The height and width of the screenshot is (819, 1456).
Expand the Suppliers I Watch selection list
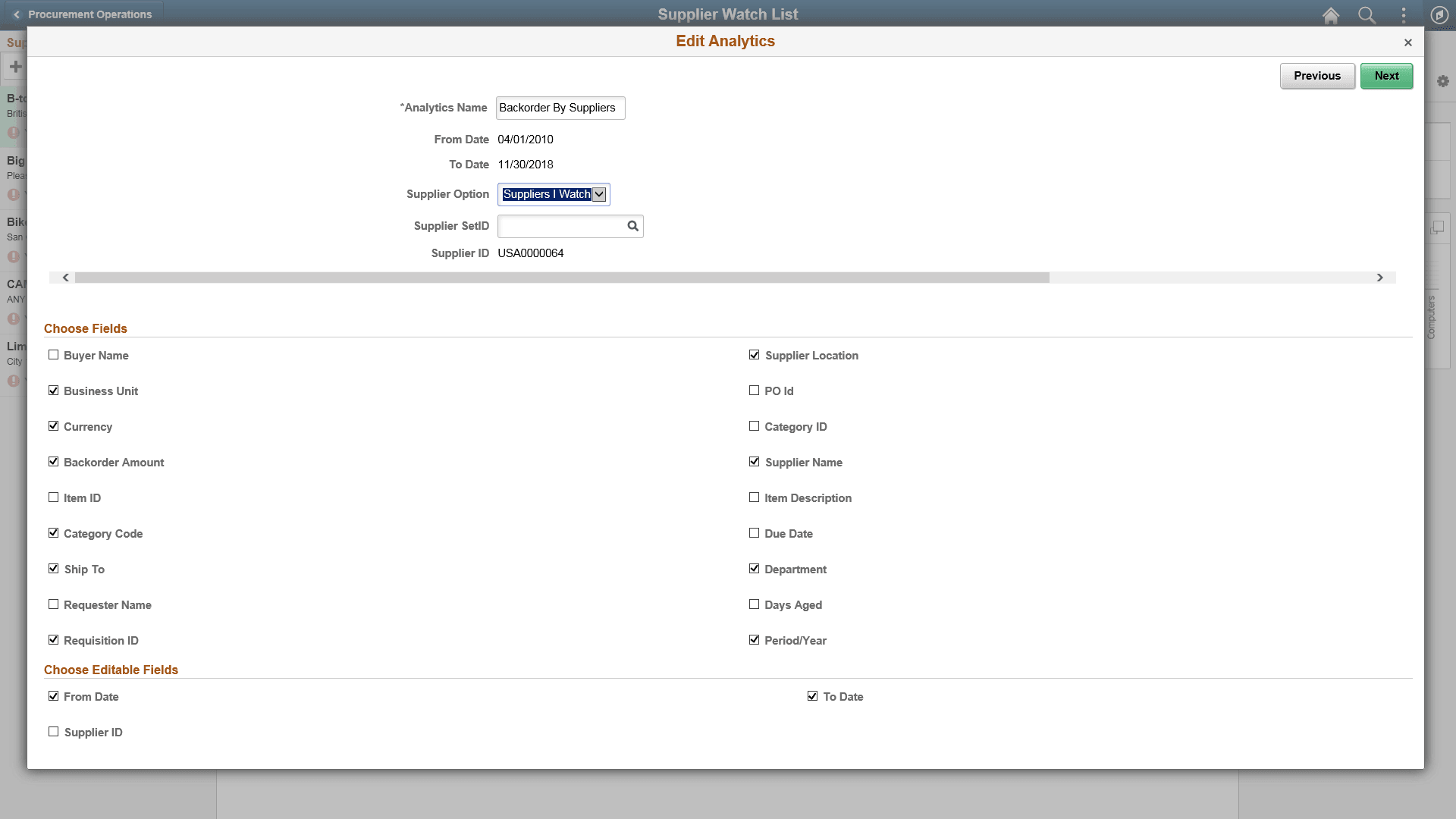pyautogui.click(x=599, y=194)
